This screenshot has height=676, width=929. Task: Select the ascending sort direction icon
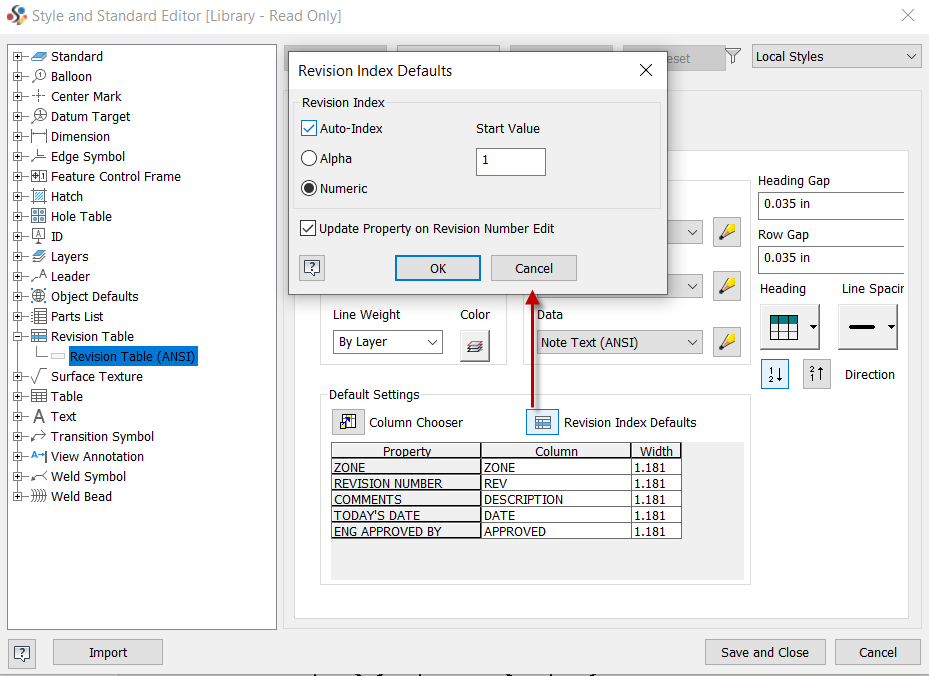(x=774, y=374)
